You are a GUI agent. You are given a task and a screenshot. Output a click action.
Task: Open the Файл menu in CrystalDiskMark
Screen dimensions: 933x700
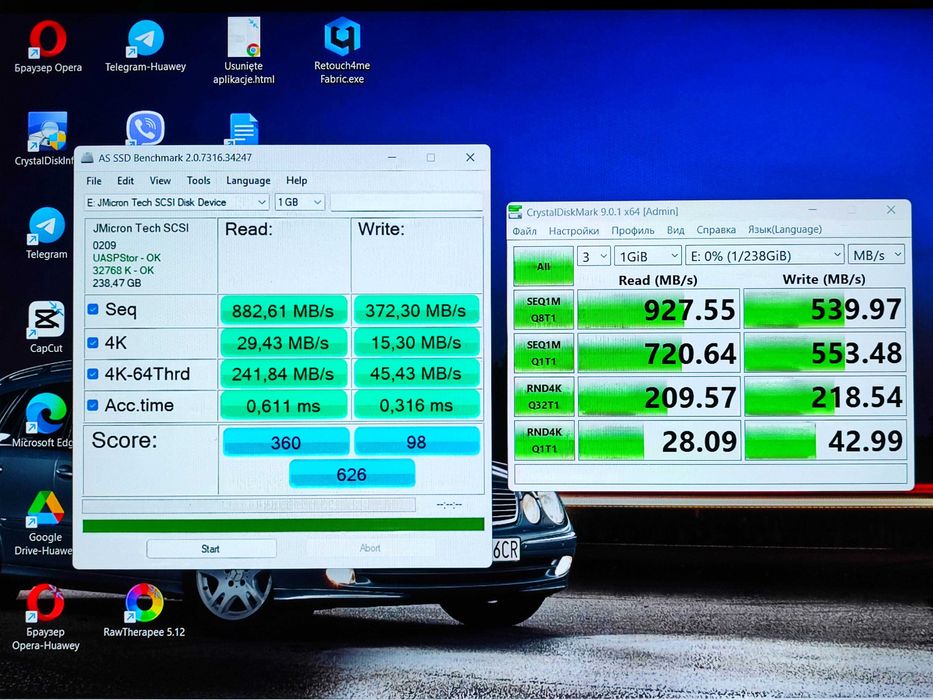point(525,230)
